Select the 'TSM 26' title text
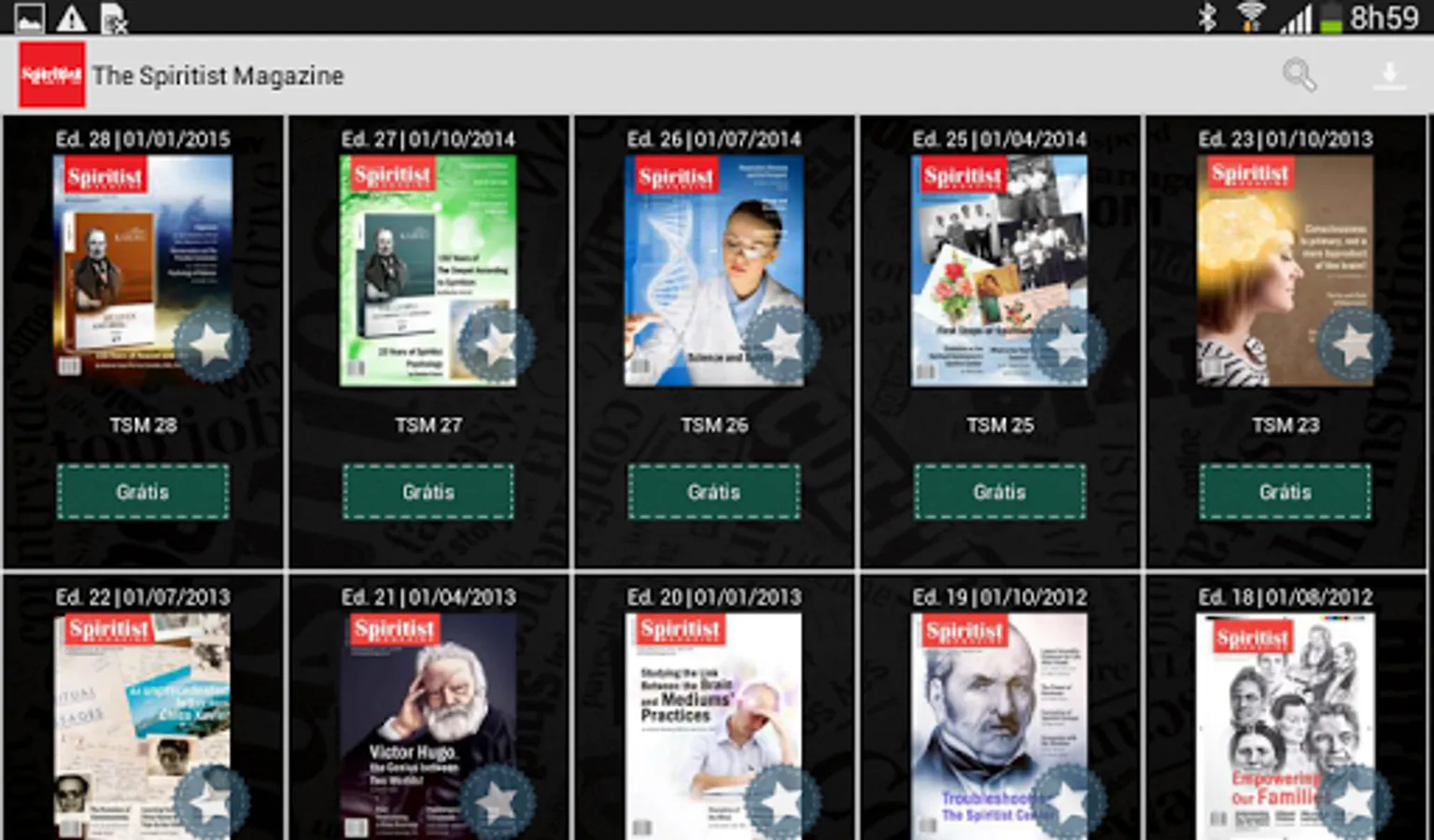 714,425
